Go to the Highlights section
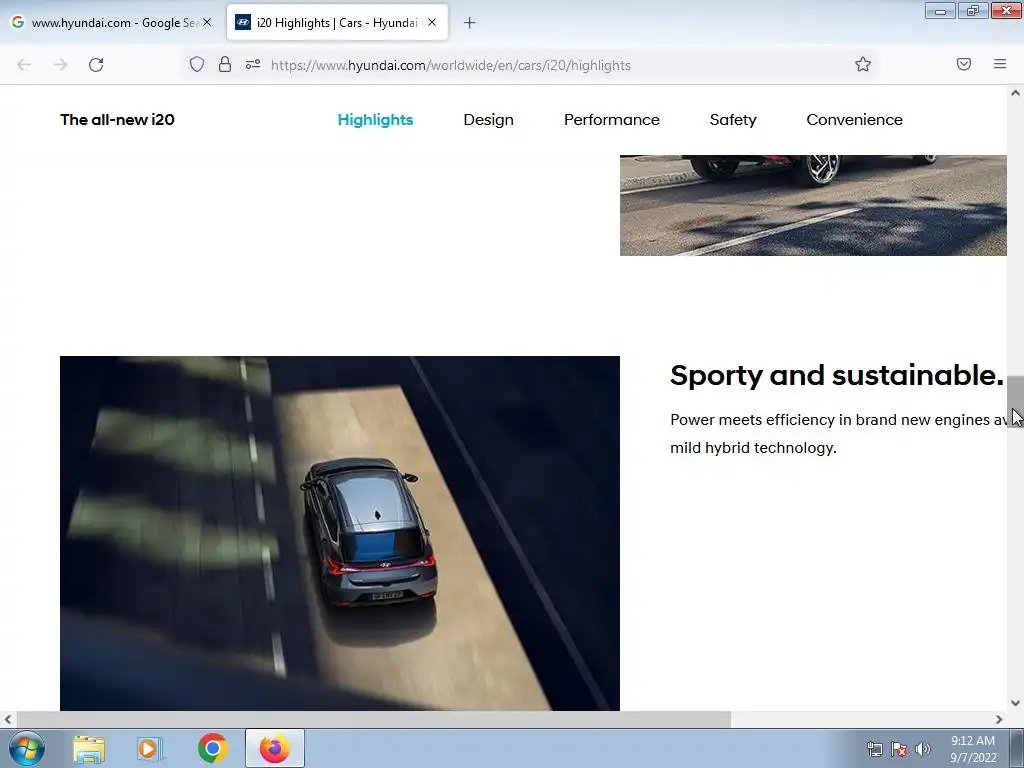The width and height of the screenshot is (1024, 768). (x=376, y=120)
